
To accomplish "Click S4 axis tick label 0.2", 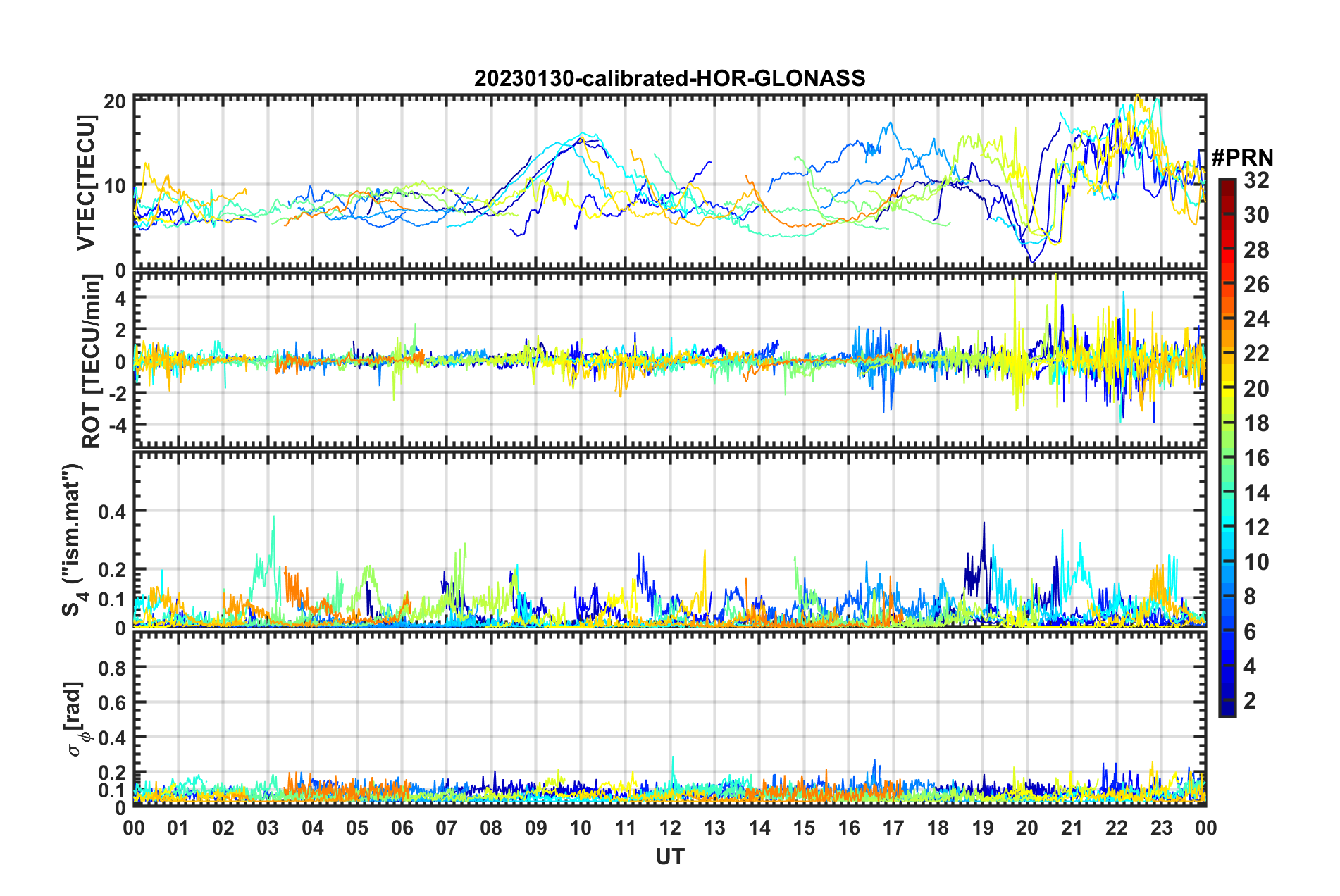I will click(113, 570).
